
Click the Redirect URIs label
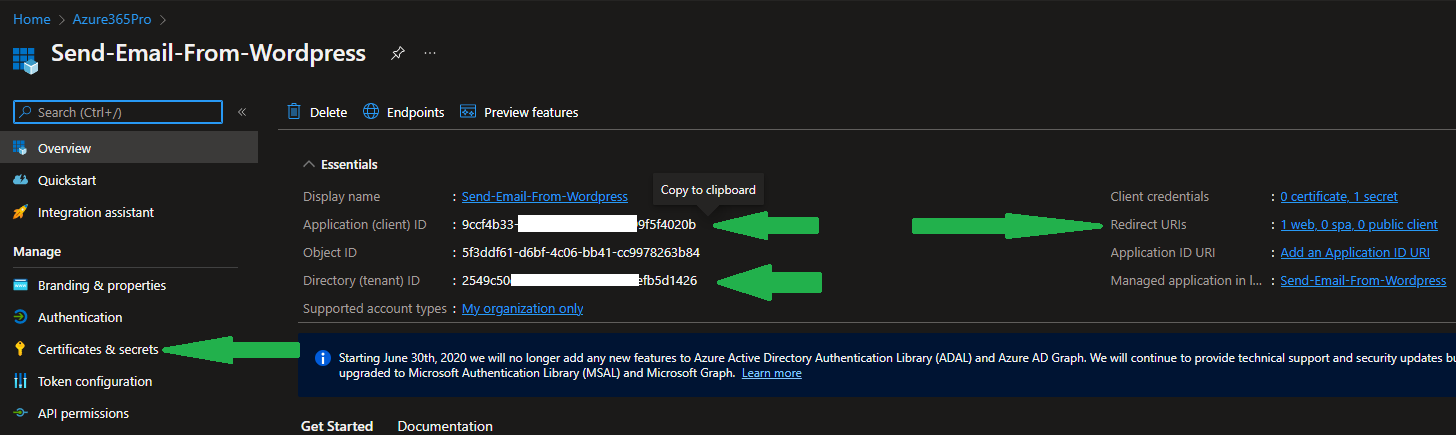(x=1148, y=225)
